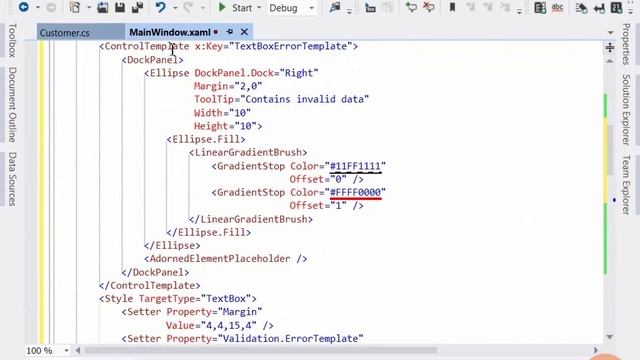The image size is (640, 360).
Task: Click the Find in Files icon
Action: click(x=335, y=7)
